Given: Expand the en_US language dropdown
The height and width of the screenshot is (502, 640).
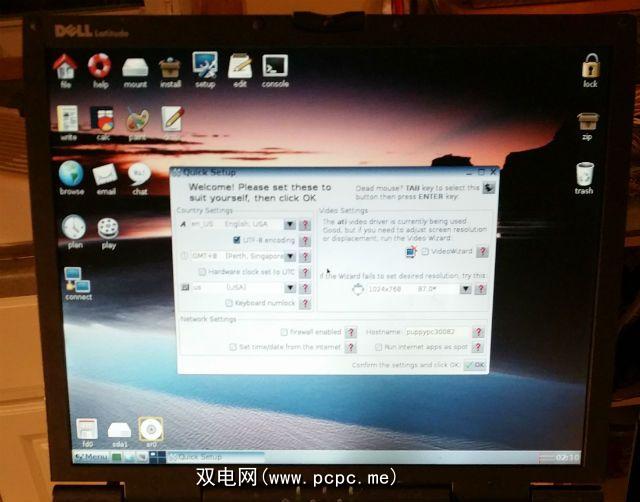Looking at the screenshot, I should pyautogui.click(x=290, y=224).
